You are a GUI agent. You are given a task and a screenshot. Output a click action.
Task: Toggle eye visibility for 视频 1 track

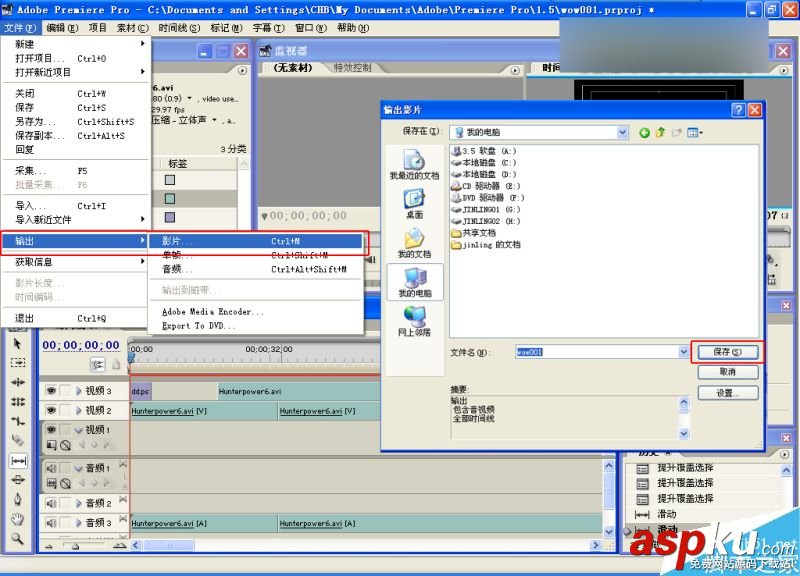(51, 430)
